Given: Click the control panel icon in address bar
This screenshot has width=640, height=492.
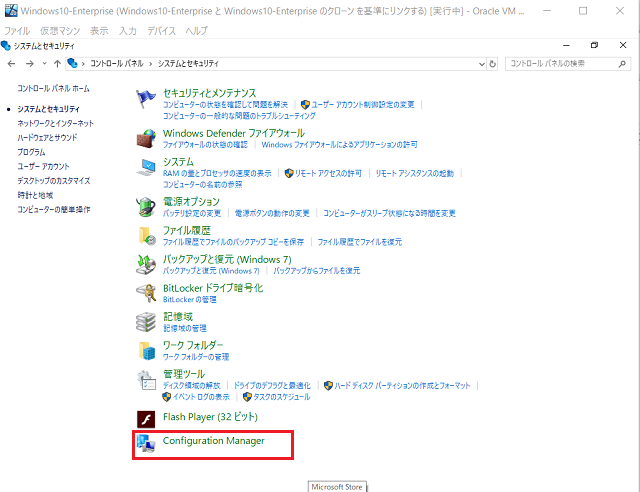Looking at the screenshot, I should click(73, 63).
